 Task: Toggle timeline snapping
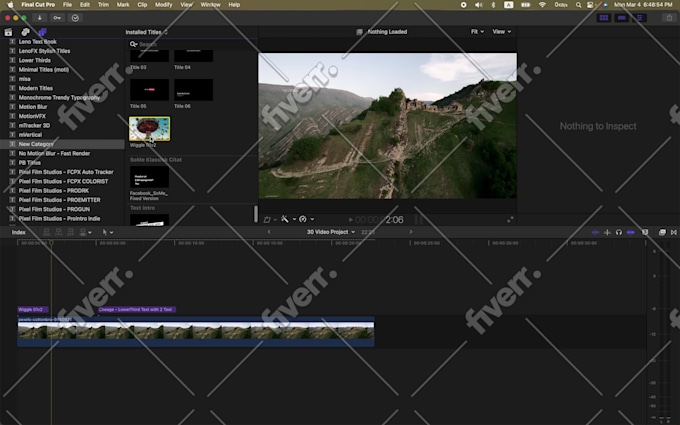coord(631,232)
